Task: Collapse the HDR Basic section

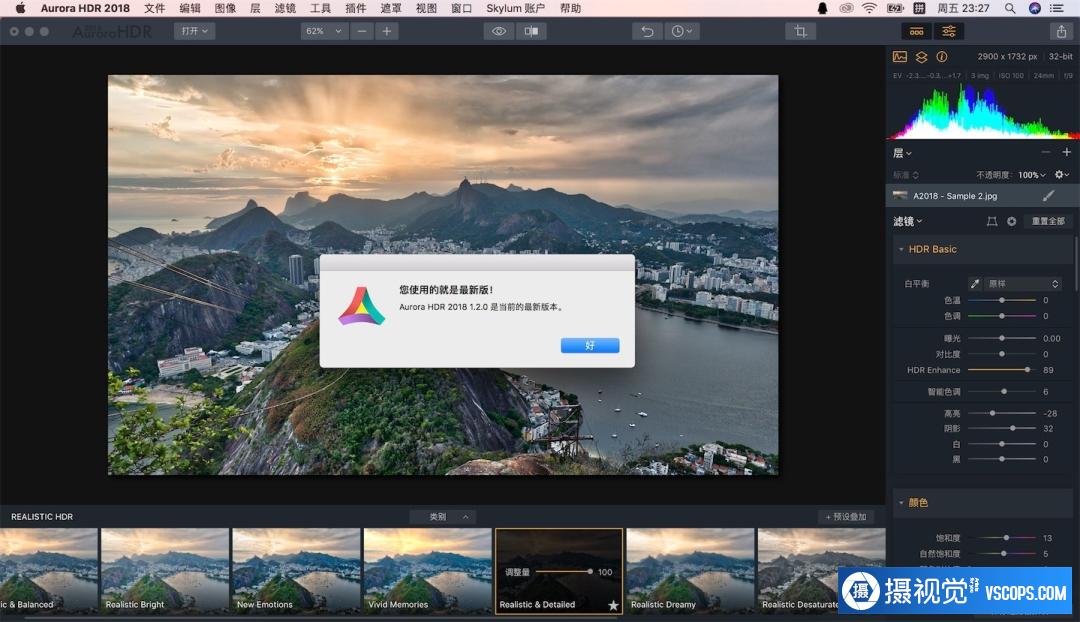Action: click(901, 249)
